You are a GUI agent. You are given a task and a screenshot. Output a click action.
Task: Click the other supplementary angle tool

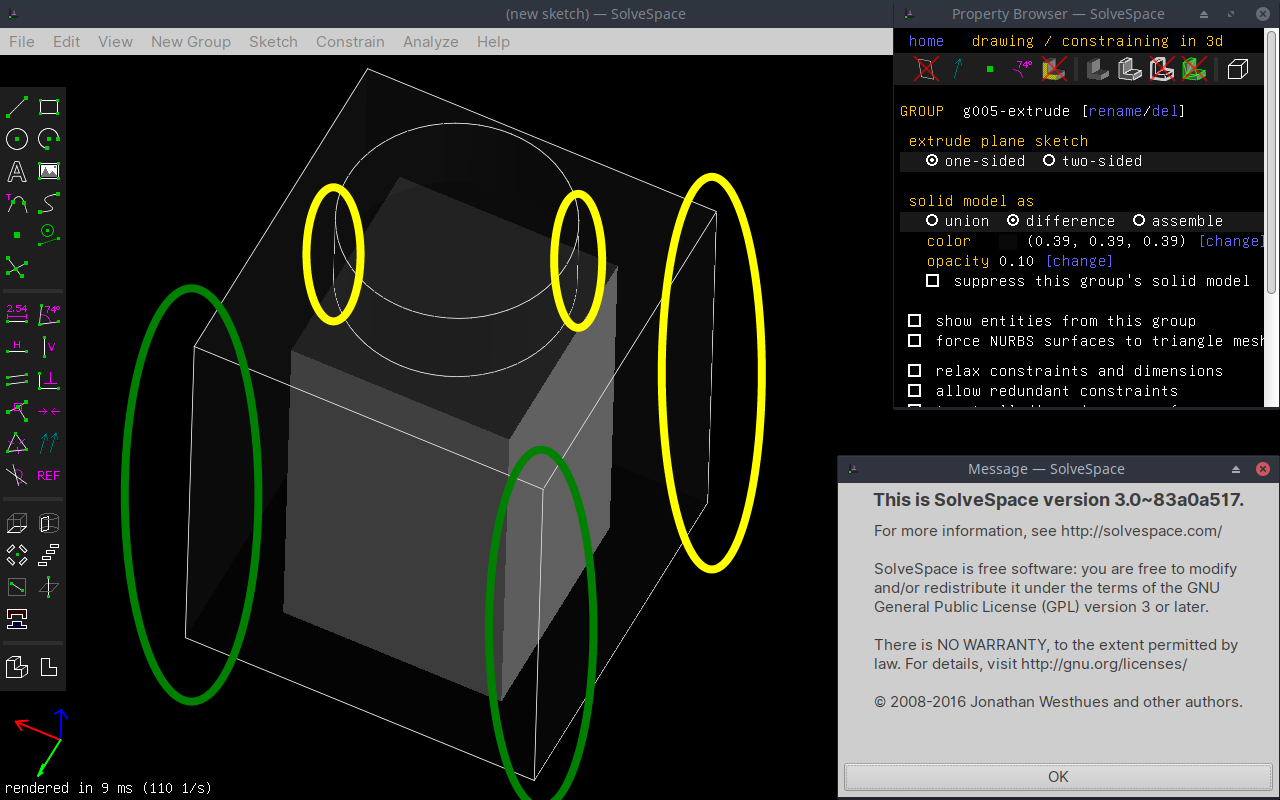point(17,474)
